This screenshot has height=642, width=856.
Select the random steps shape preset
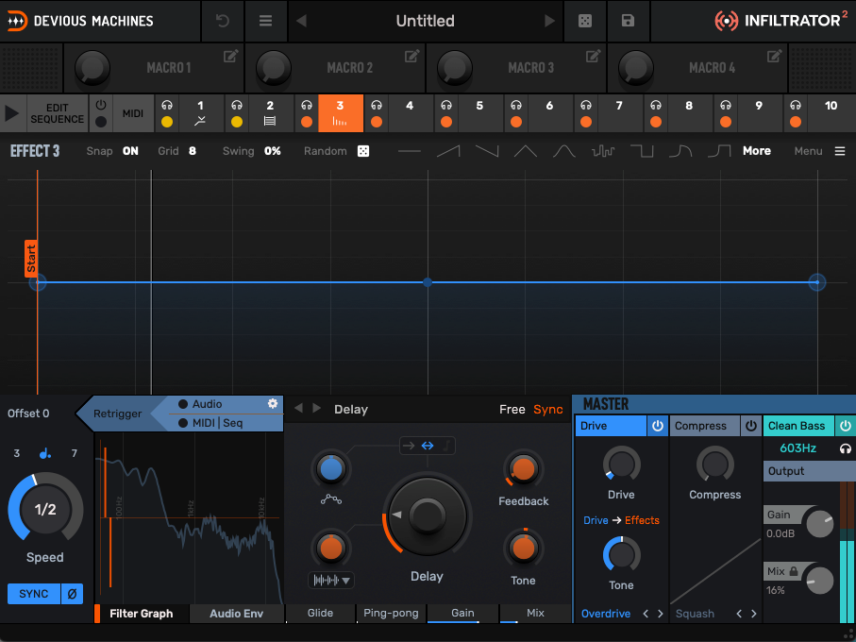(603, 151)
